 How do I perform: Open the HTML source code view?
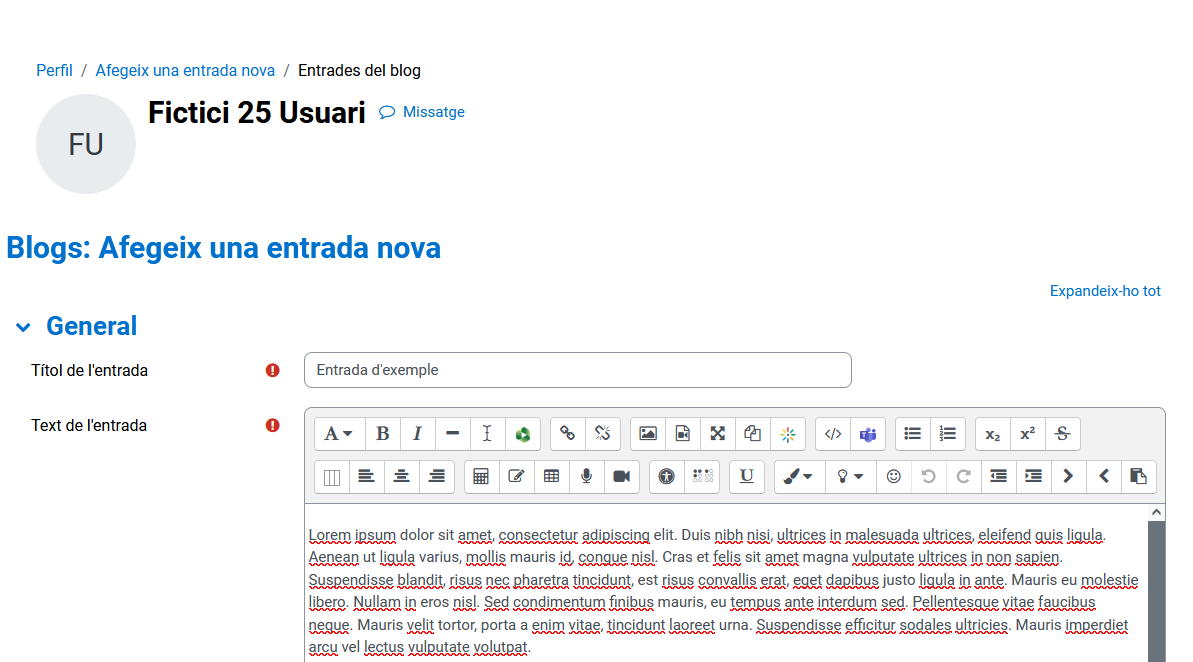[x=833, y=434]
